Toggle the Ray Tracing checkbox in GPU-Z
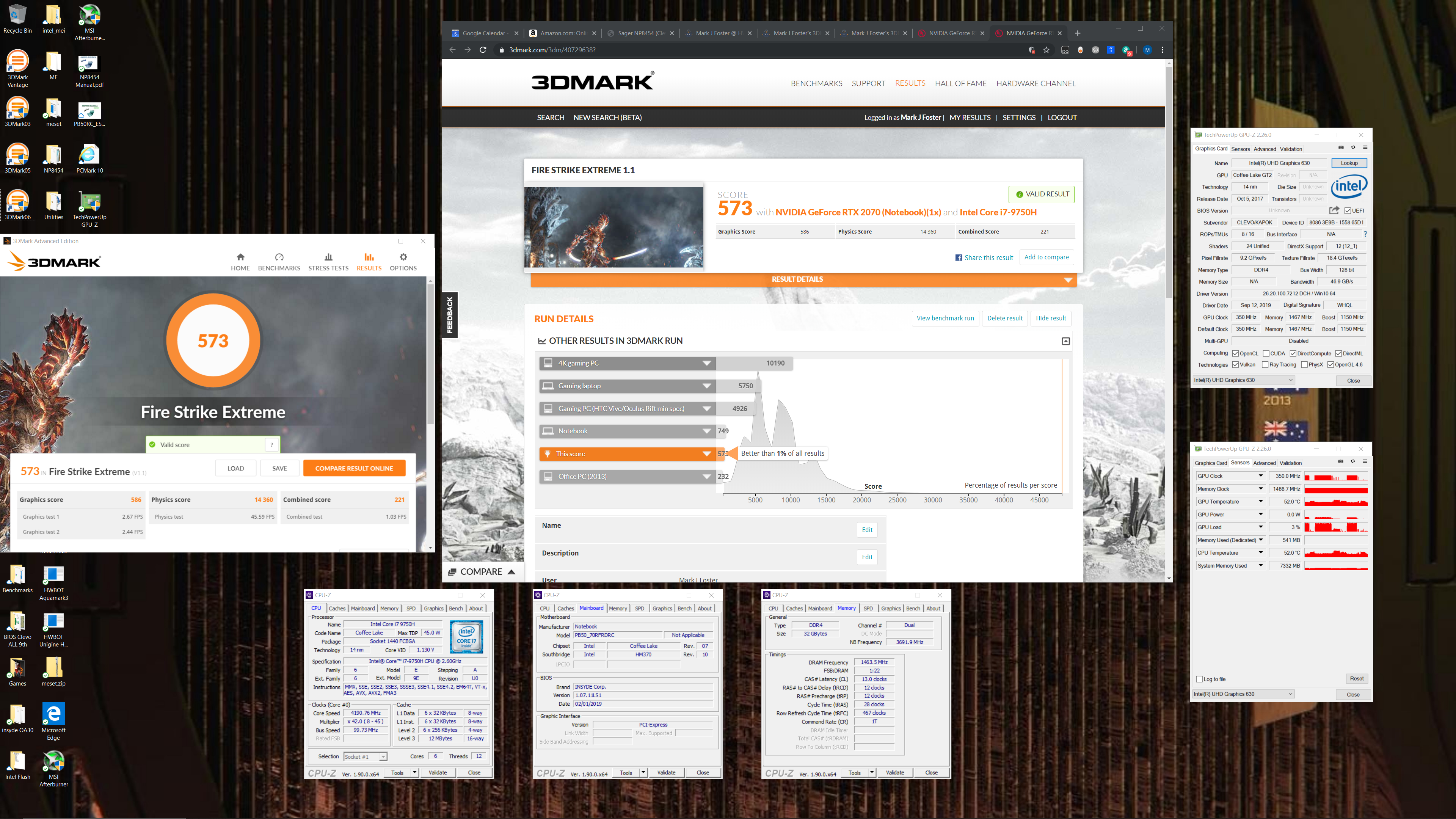Screen dimensions: 1456x819 (x=1265, y=364)
